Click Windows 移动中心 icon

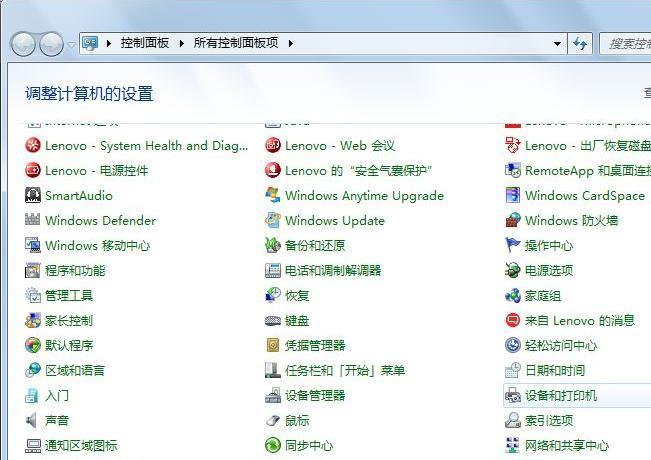[33, 245]
